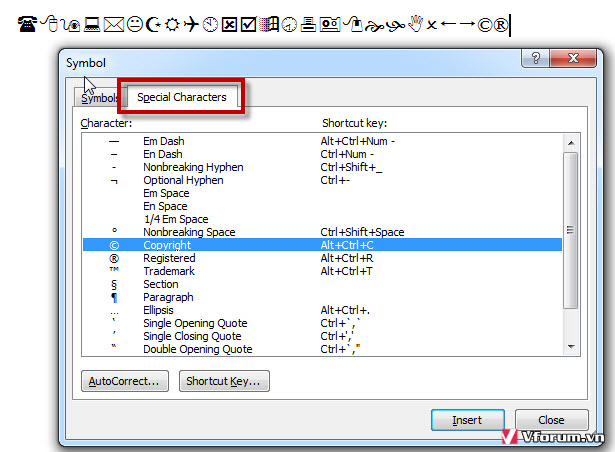Choose the En Space entry
The width and height of the screenshot is (615, 452).
[322, 206]
